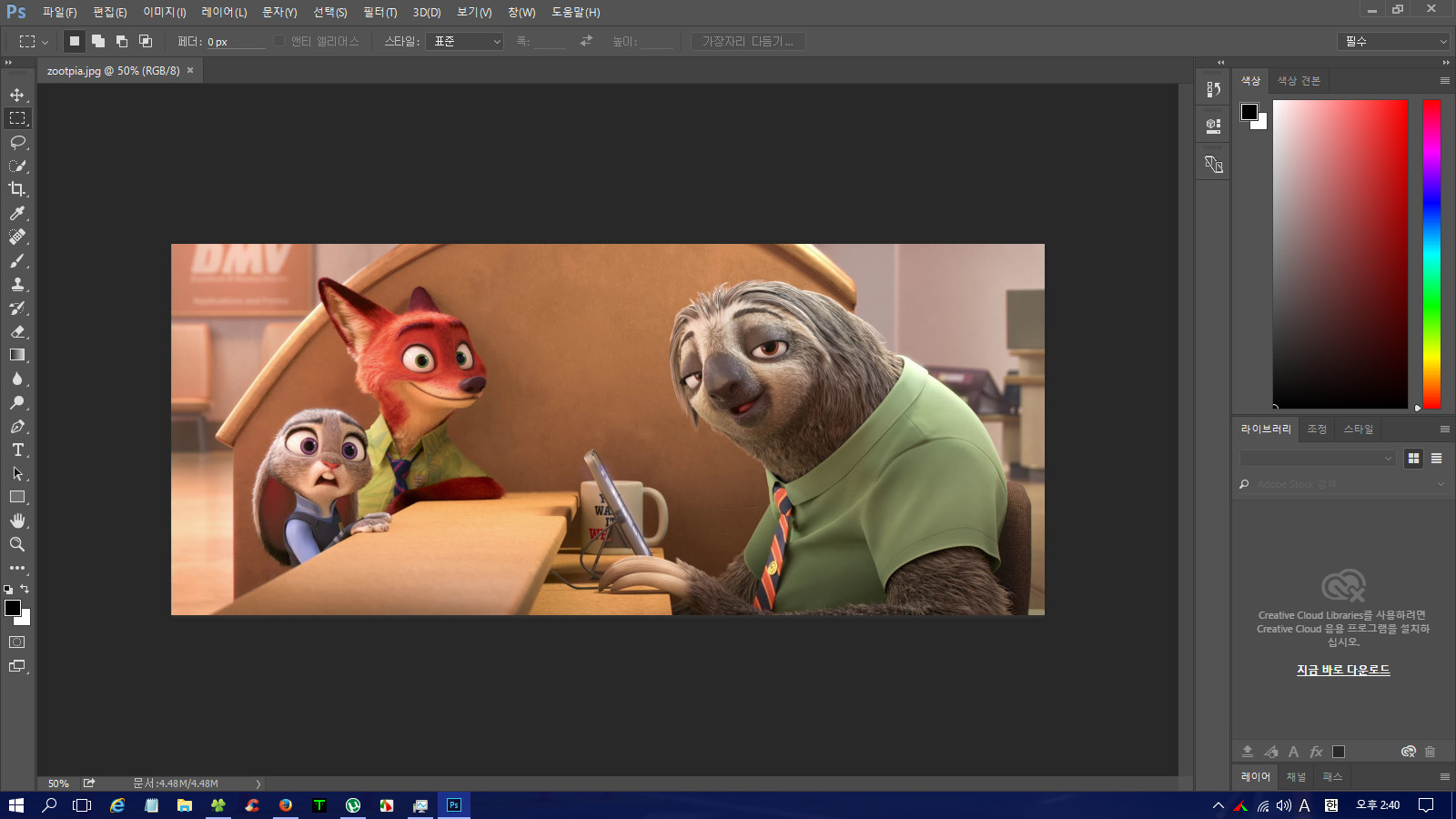
Task: Open the library selection dropdown
Action: click(1317, 459)
